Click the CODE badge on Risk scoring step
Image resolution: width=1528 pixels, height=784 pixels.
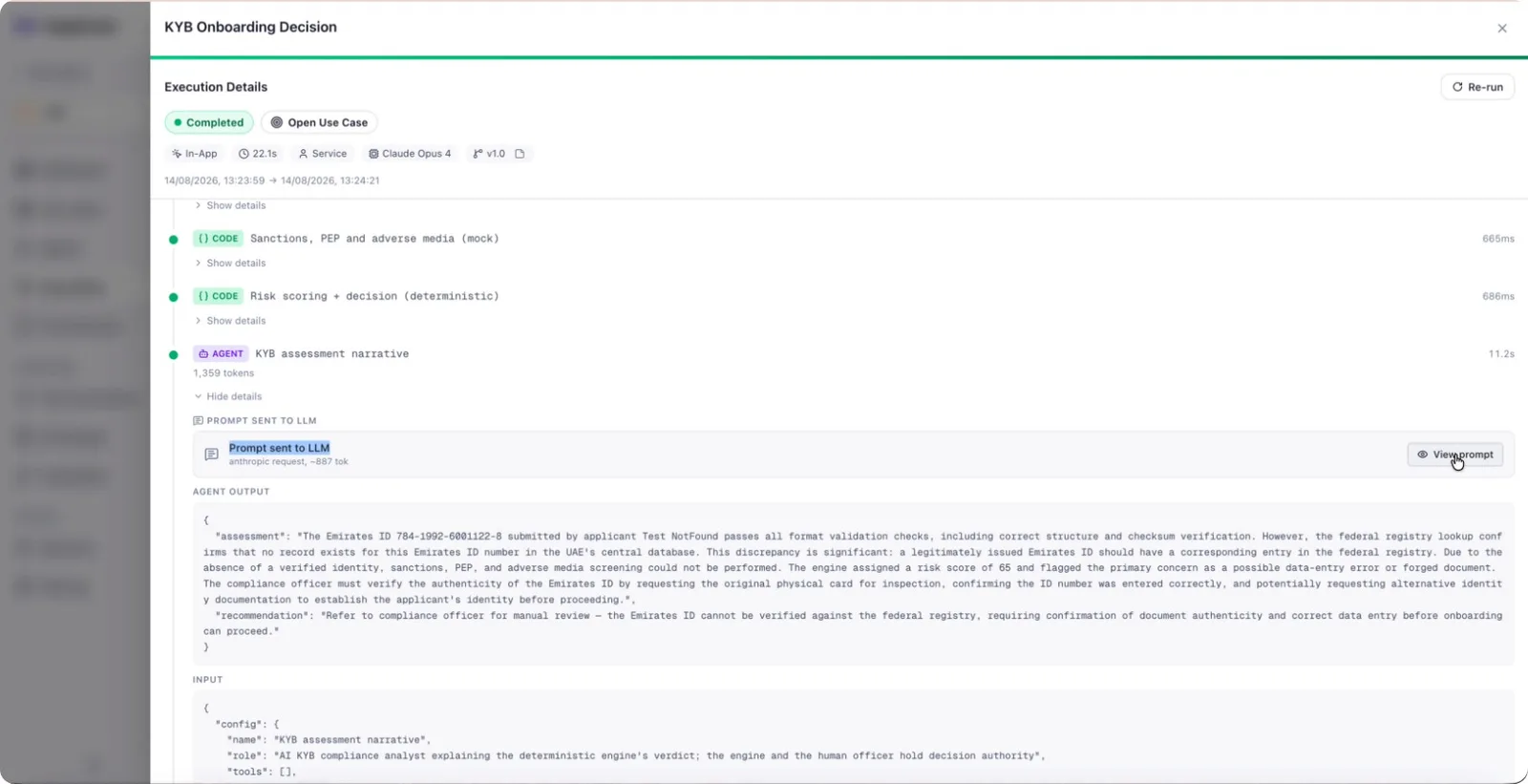(x=218, y=296)
